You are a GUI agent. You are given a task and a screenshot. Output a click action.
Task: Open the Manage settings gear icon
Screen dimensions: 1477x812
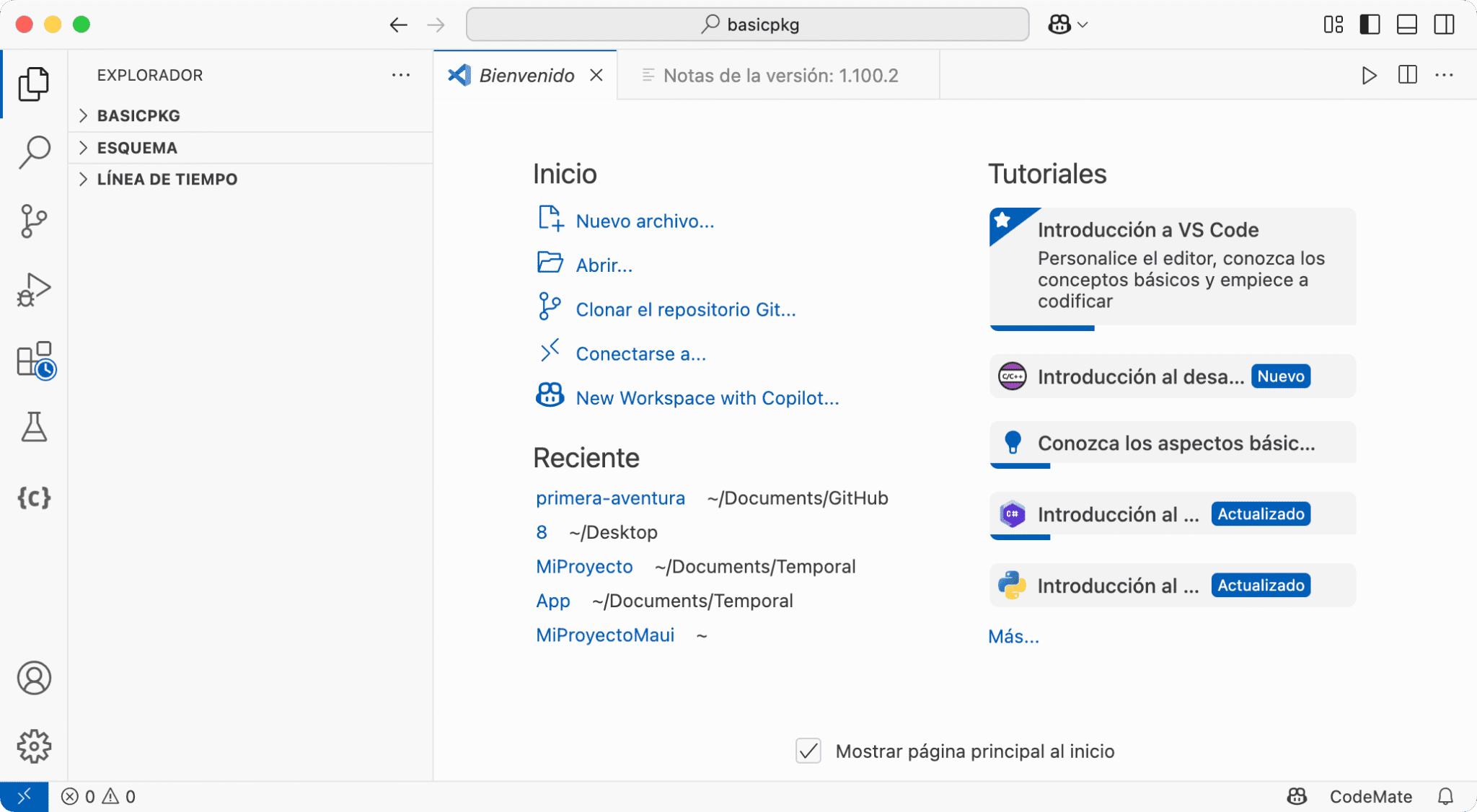tap(34, 746)
